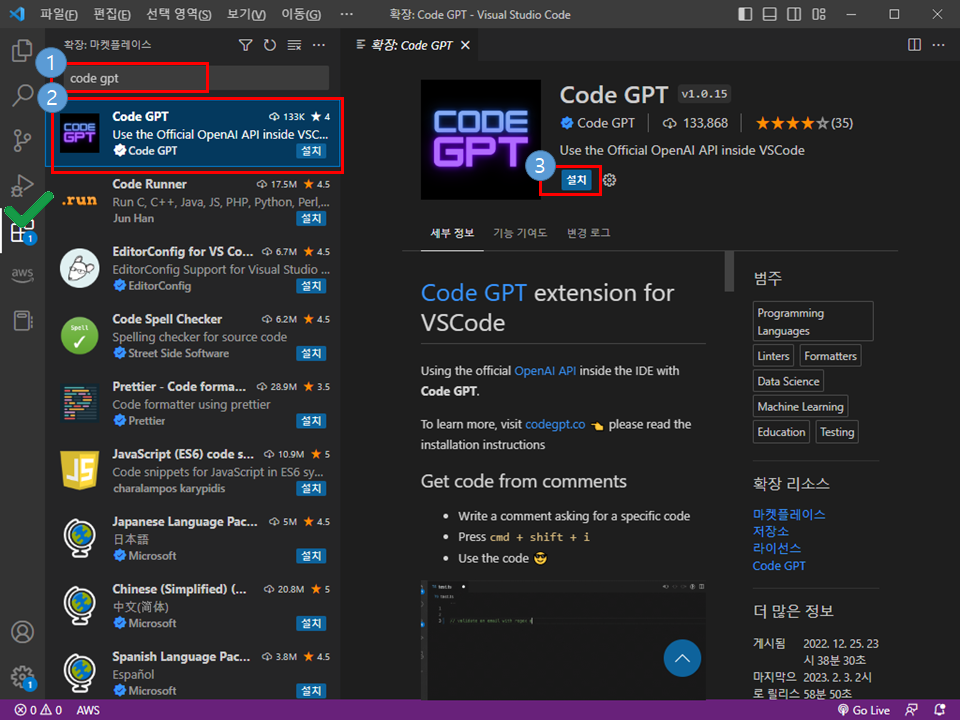Install Code Runner extension
This screenshot has height=720, width=960.
[311, 219]
